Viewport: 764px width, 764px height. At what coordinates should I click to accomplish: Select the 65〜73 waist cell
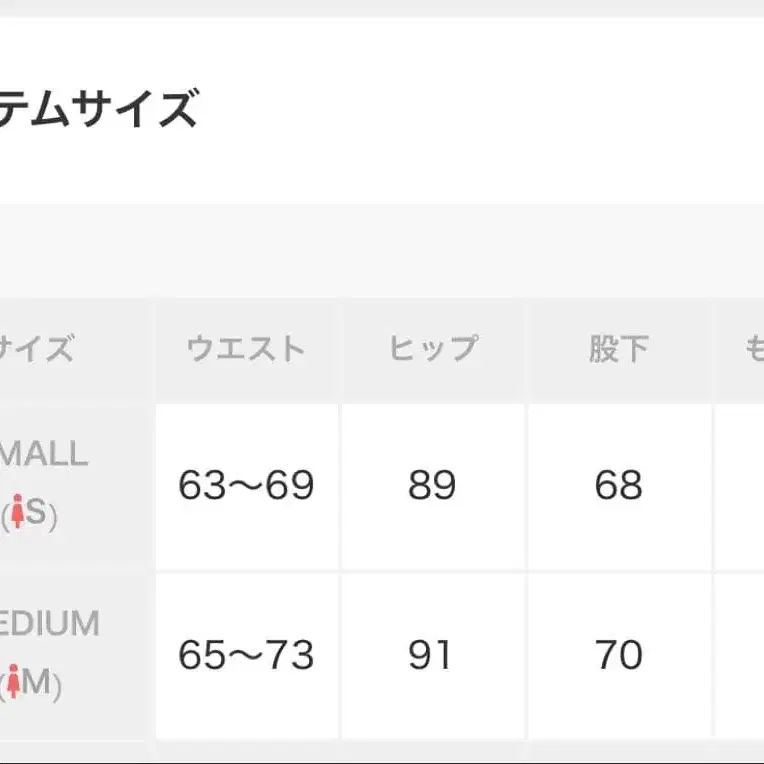click(246, 656)
